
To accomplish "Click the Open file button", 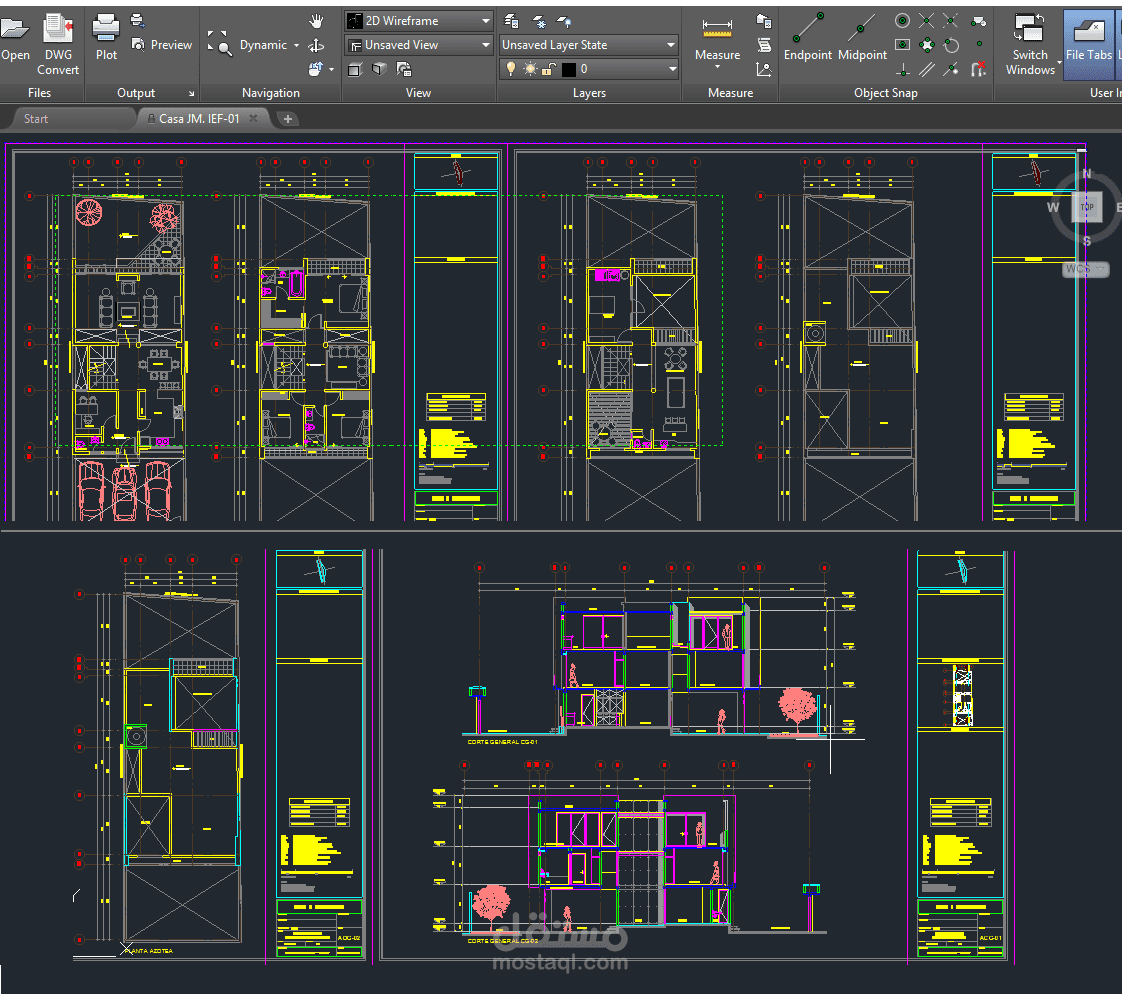I will pos(15,39).
